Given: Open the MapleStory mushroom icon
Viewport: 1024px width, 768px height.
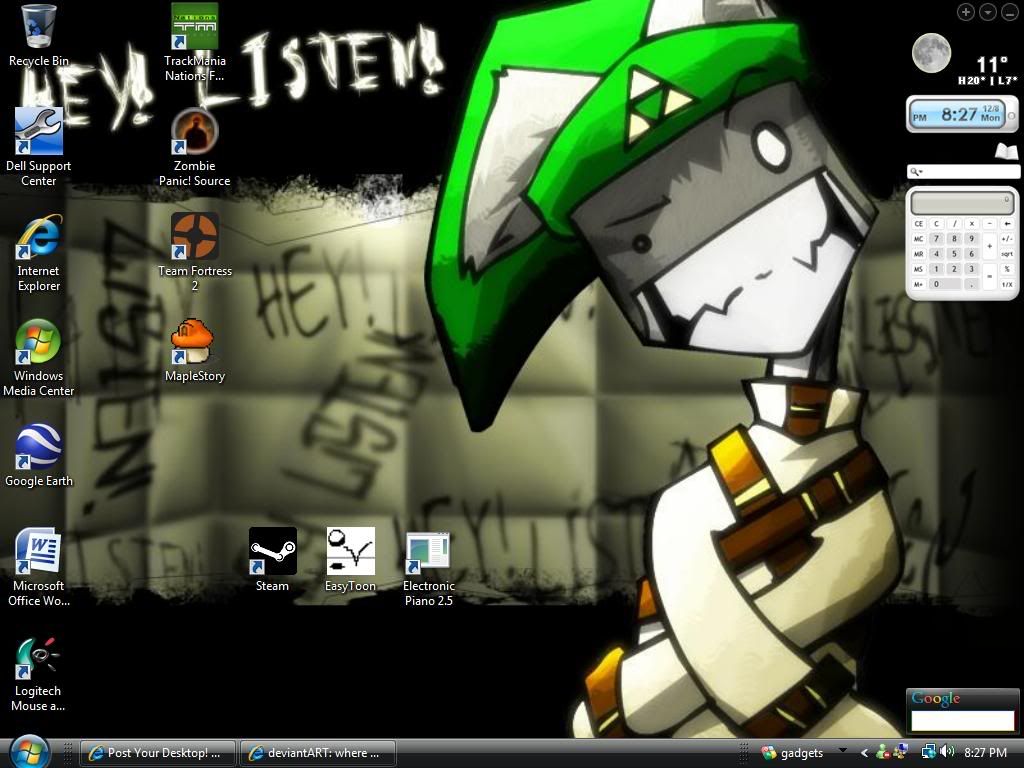Looking at the screenshot, I should coord(194,343).
